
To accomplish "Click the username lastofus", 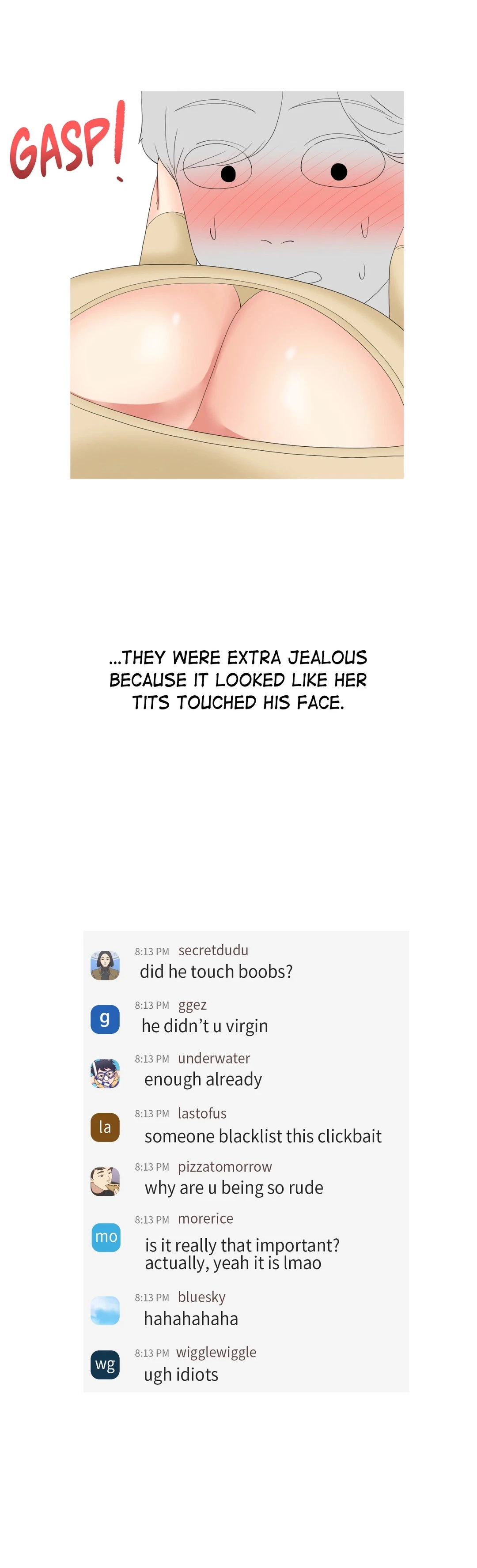I will pos(202,1113).
